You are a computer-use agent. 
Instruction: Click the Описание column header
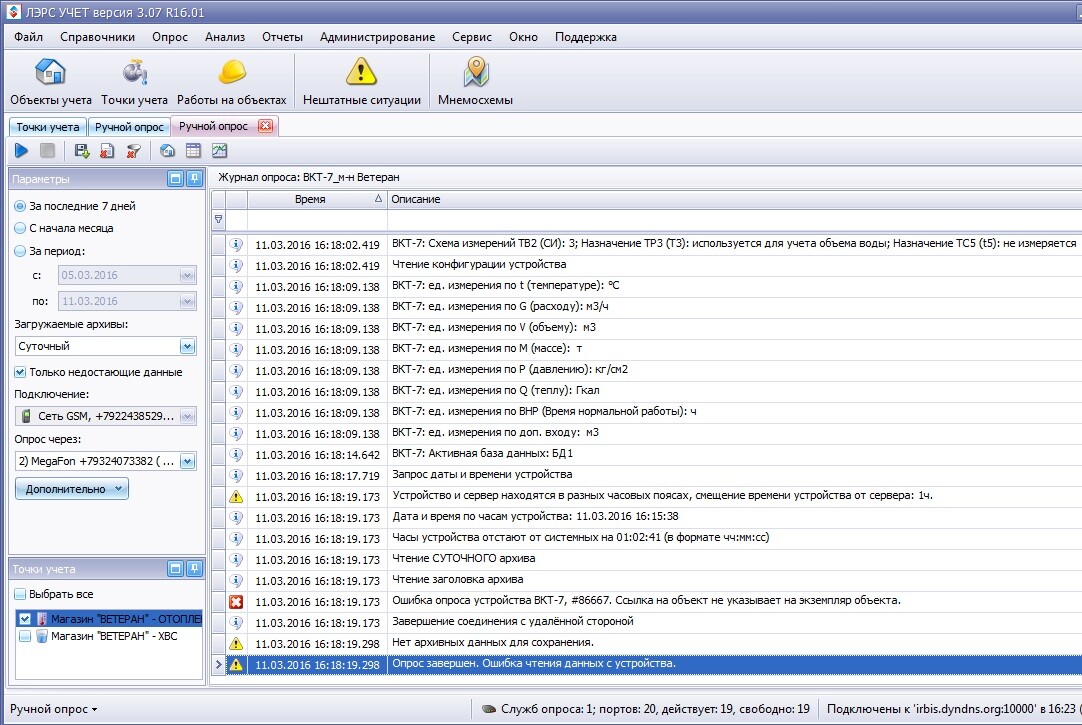tap(734, 199)
